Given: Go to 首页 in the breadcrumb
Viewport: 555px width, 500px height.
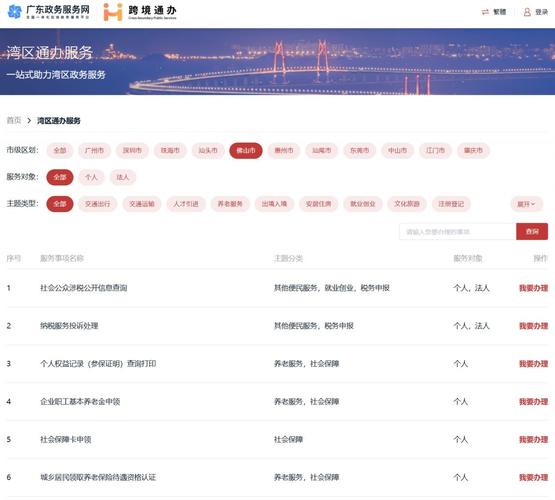Looking at the screenshot, I should tap(14, 120).
